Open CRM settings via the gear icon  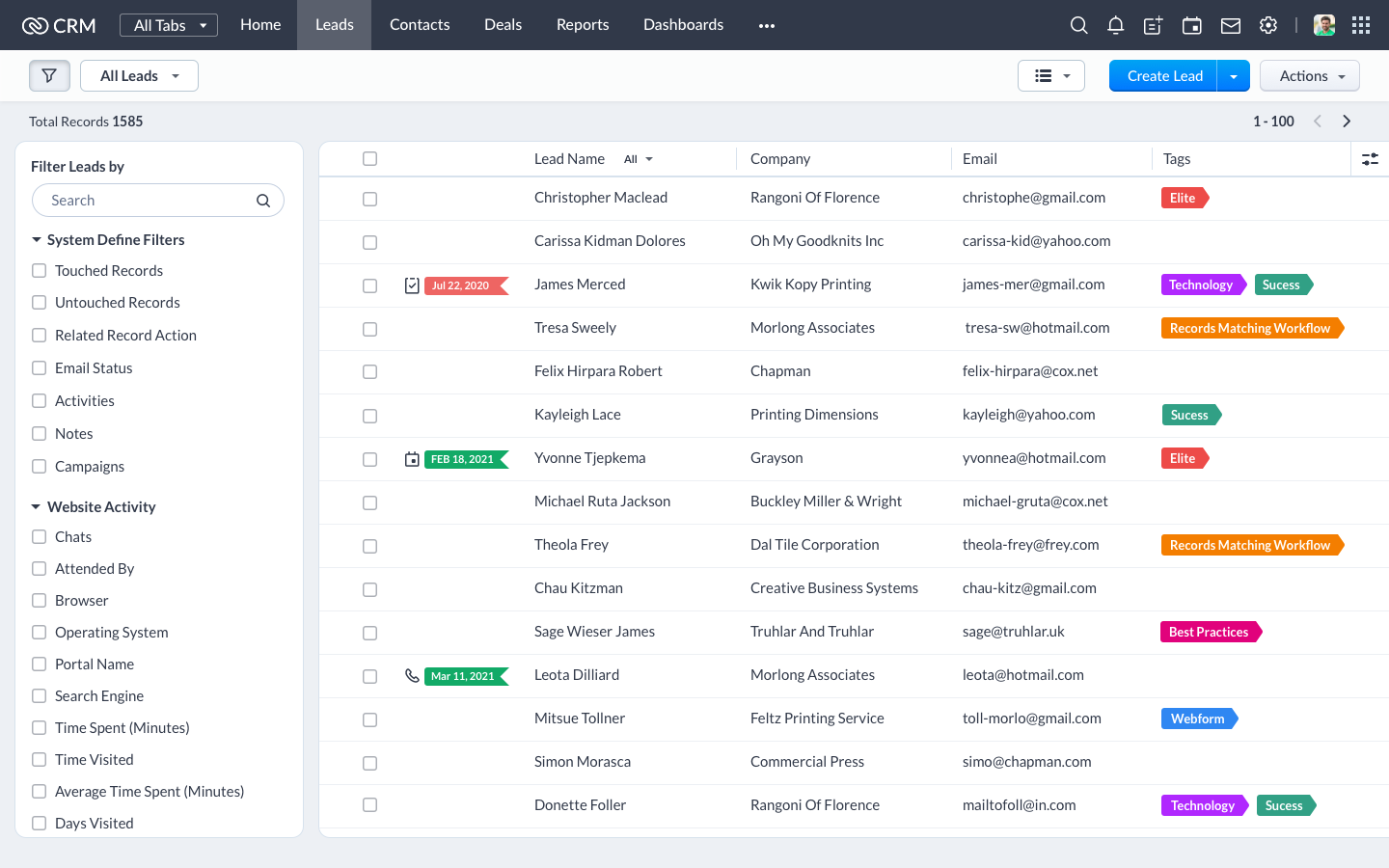point(1267,25)
